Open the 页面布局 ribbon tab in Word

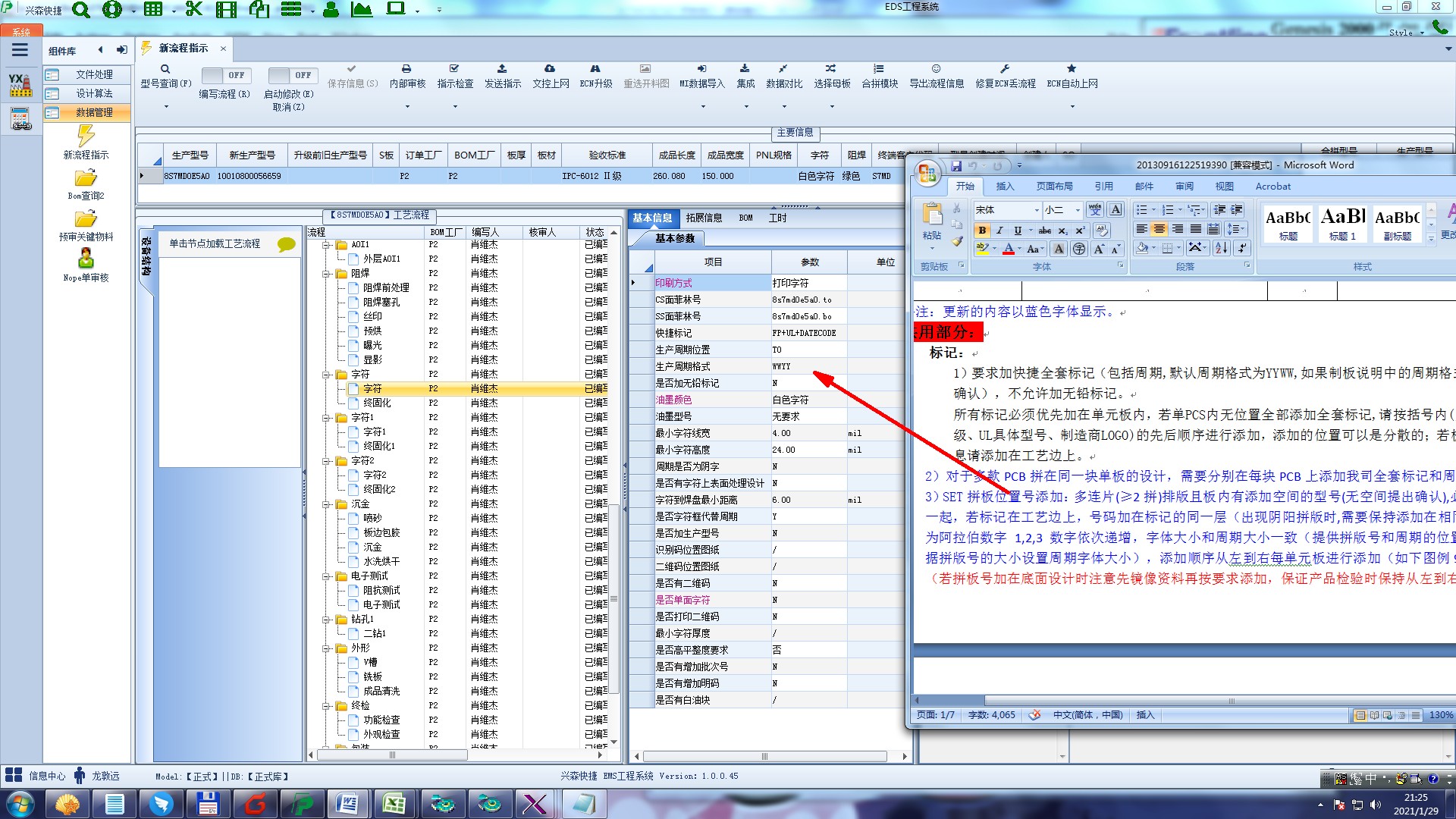(x=1054, y=187)
